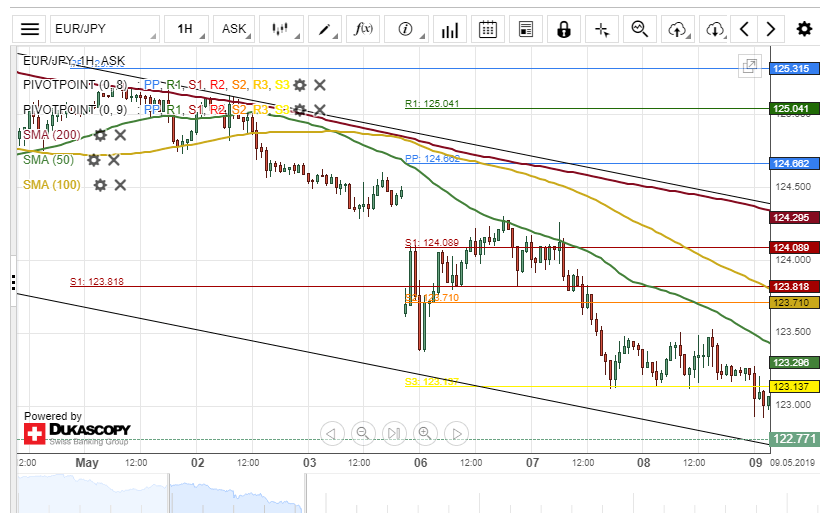Remove the SMA (200) indicator
829x517 pixels.
coord(121,135)
